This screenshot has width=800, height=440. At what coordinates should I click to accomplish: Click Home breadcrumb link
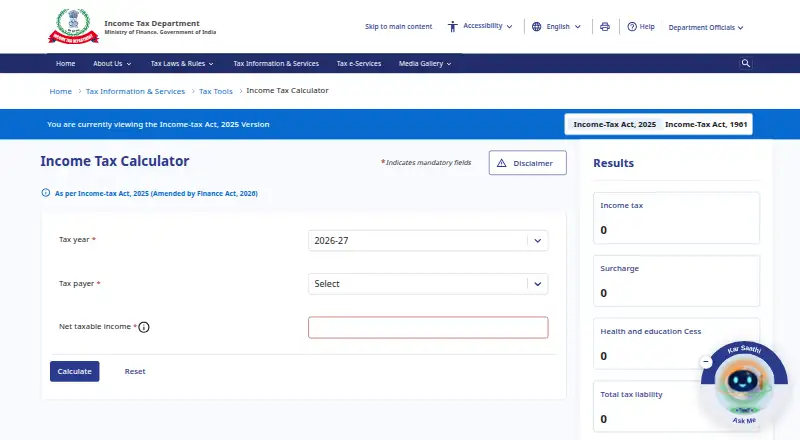[x=61, y=91]
